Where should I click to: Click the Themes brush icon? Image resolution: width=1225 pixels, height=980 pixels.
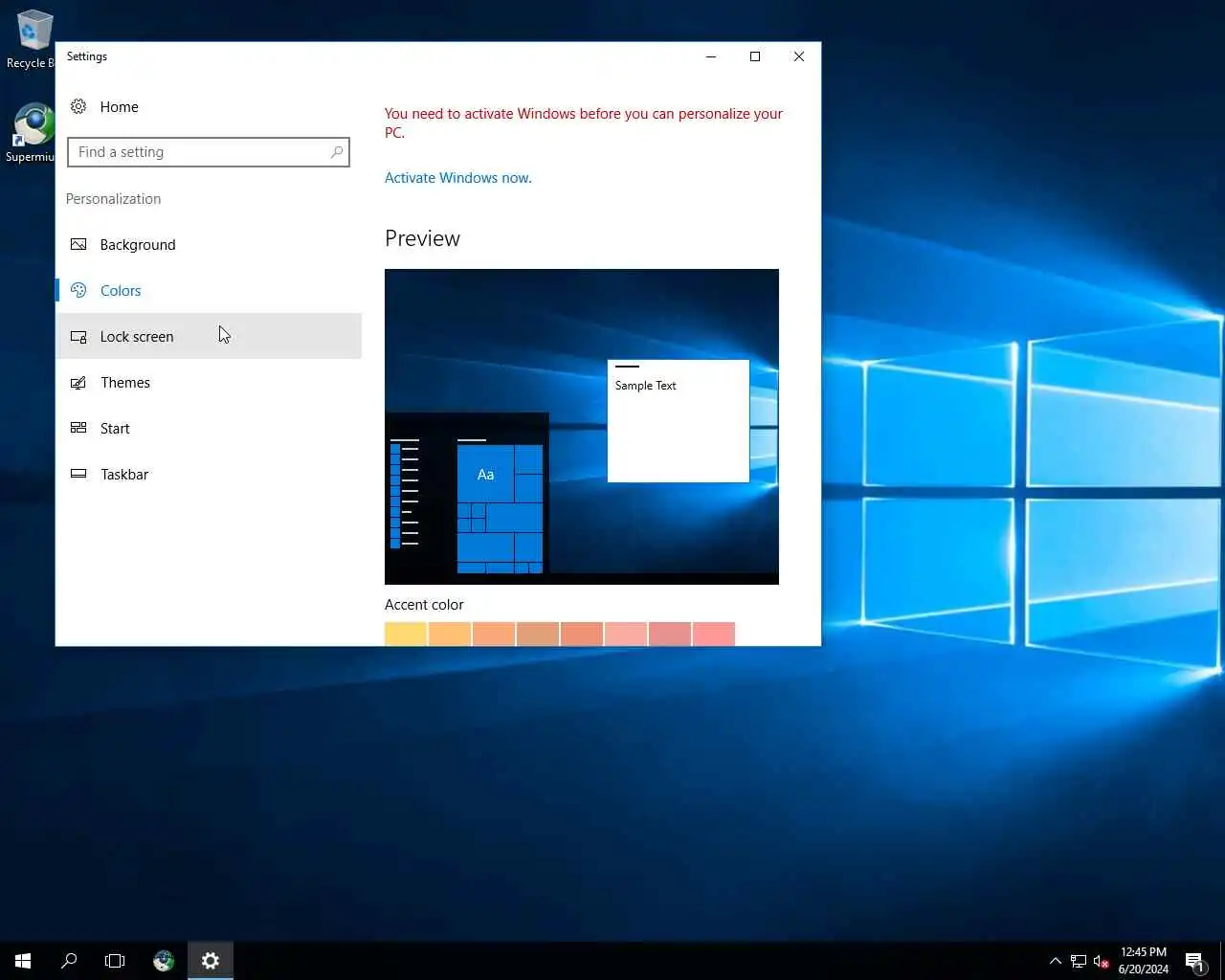[x=78, y=382]
